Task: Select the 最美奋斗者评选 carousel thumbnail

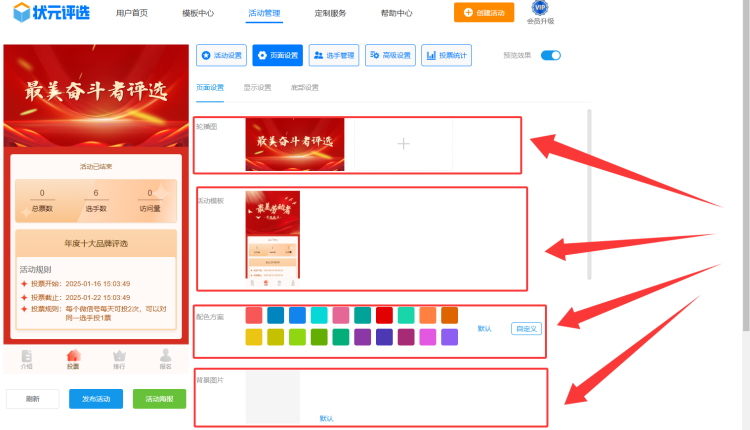Action: coord(295,144)
